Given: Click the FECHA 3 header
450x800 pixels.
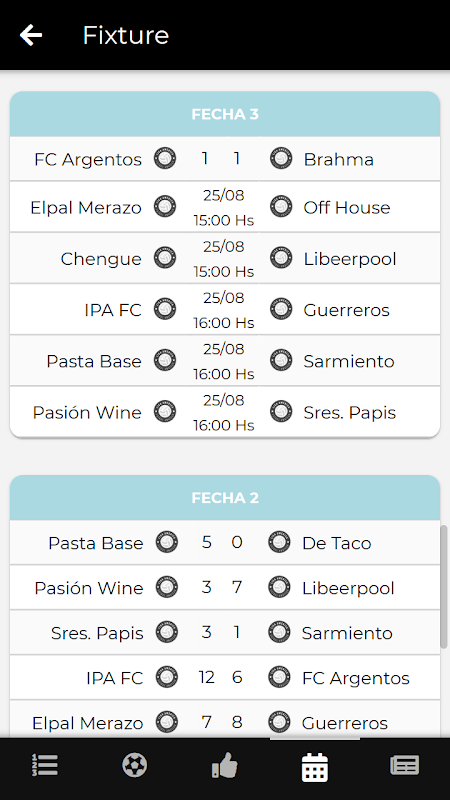Looking at the screenshot, I should click(225, 114).
